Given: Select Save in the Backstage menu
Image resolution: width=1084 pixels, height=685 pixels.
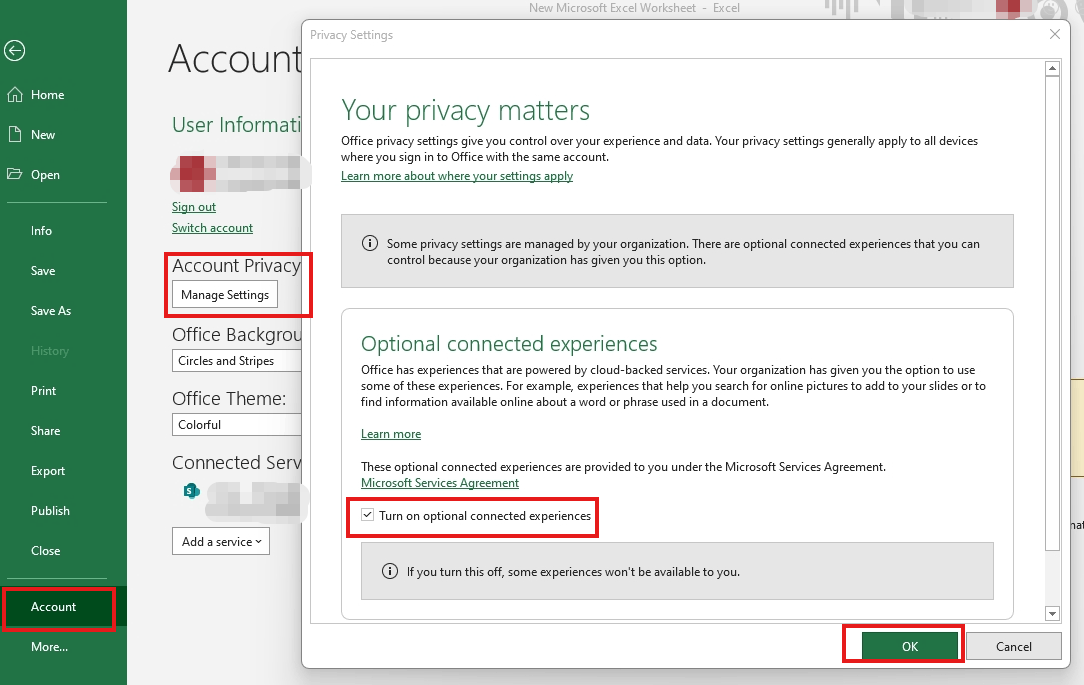Looking at the screenshot, I should click(x=43, y=271).
